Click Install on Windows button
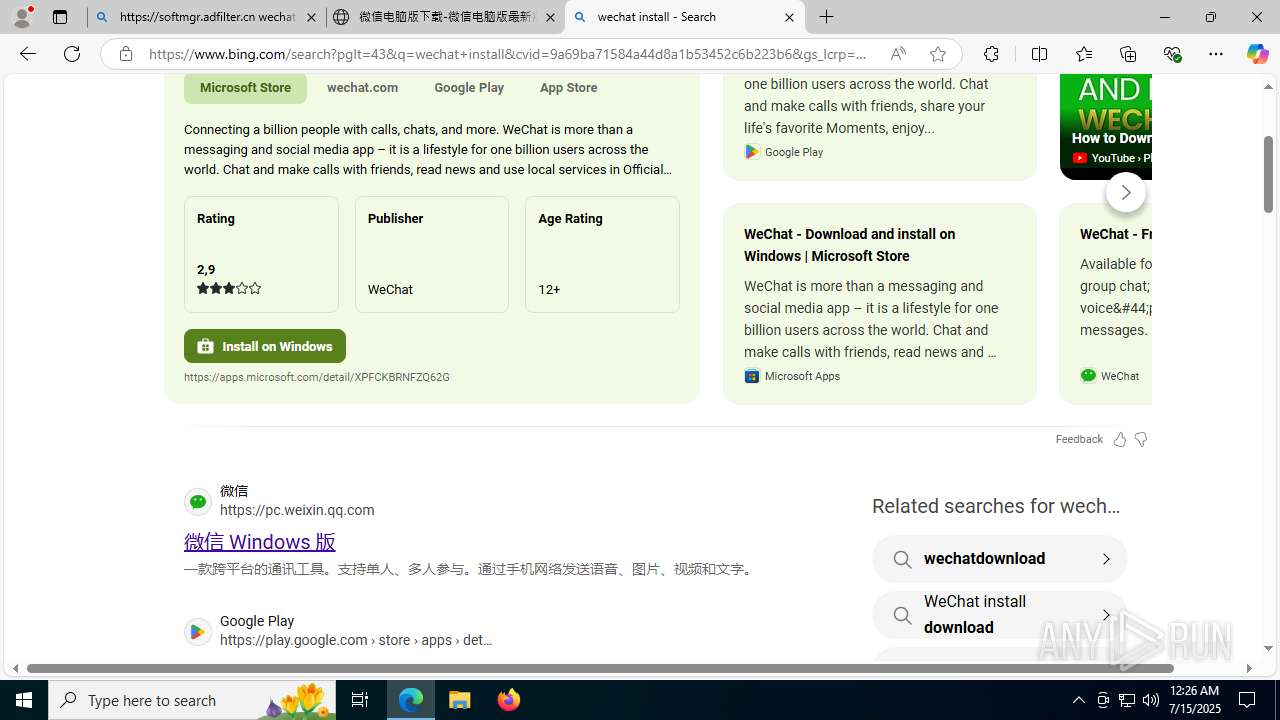The width and height of the screenshot is (1280, 720). (x=265, y=346)
